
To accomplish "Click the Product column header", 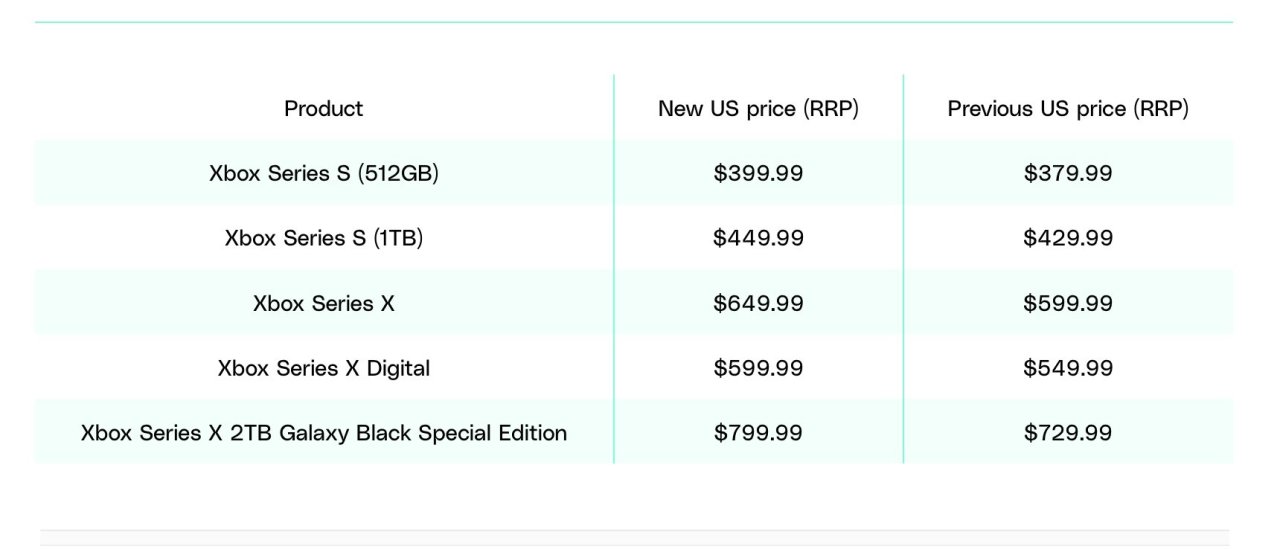I will [x=323, y=108].
